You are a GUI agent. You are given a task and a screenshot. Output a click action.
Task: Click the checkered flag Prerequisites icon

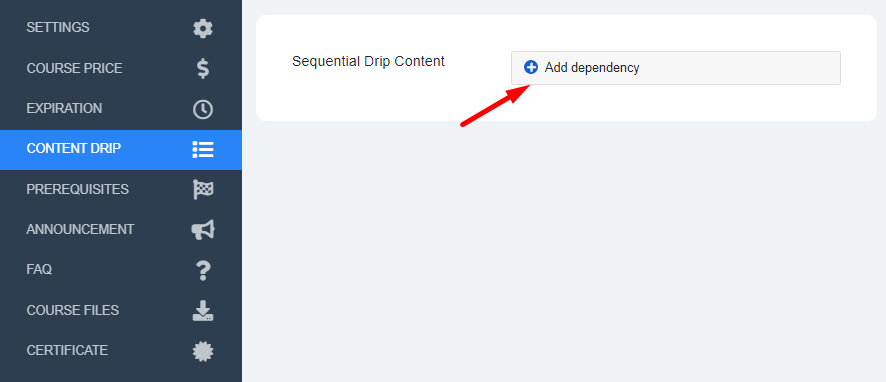click(x=203, y=190)
